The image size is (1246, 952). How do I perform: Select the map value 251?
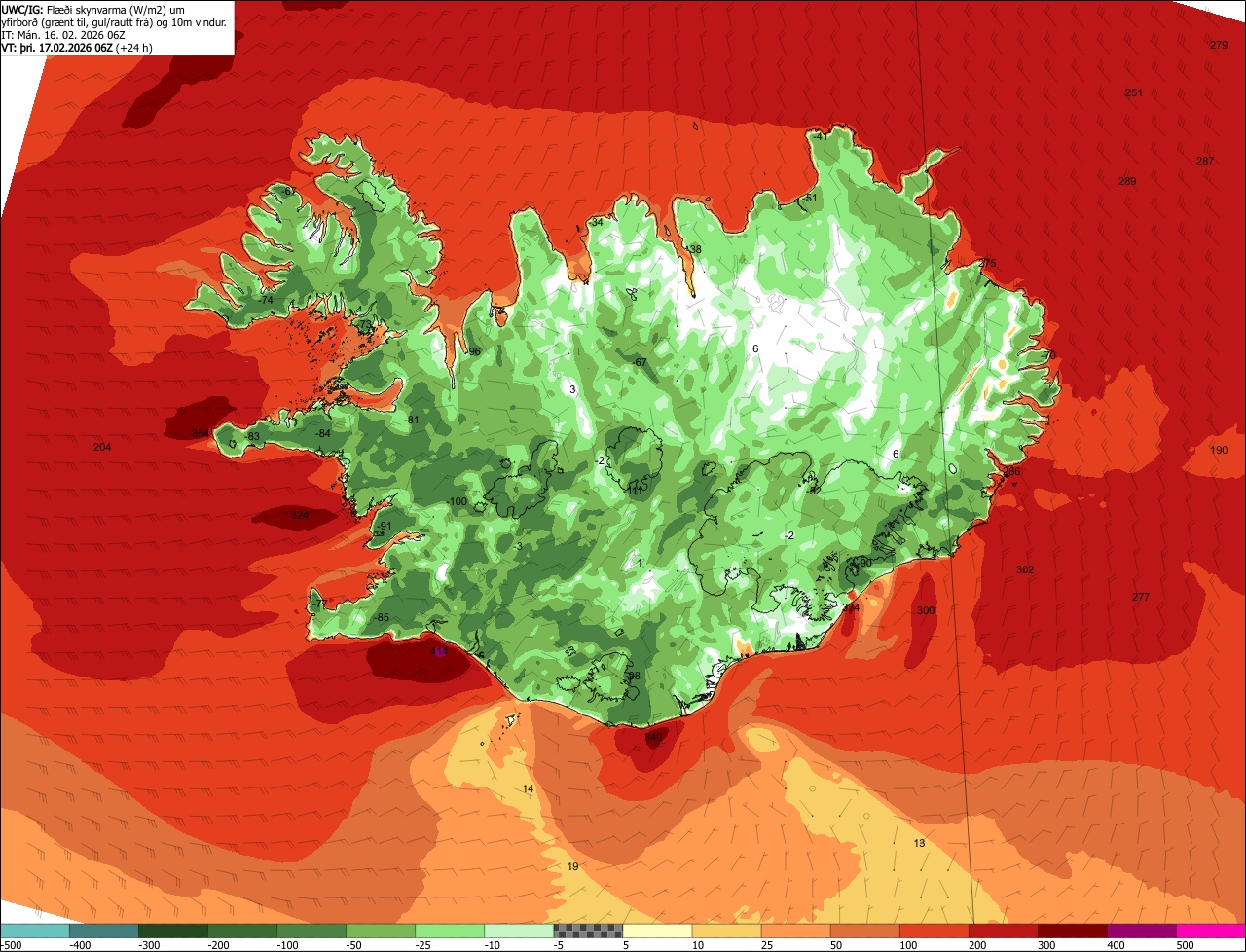[1133, 93]
